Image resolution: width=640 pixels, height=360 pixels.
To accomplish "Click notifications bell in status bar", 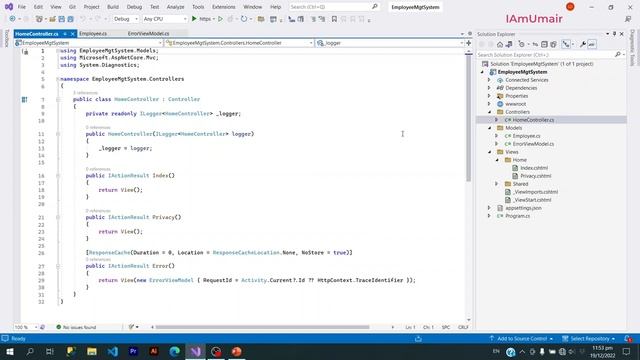I will [628, 338].
